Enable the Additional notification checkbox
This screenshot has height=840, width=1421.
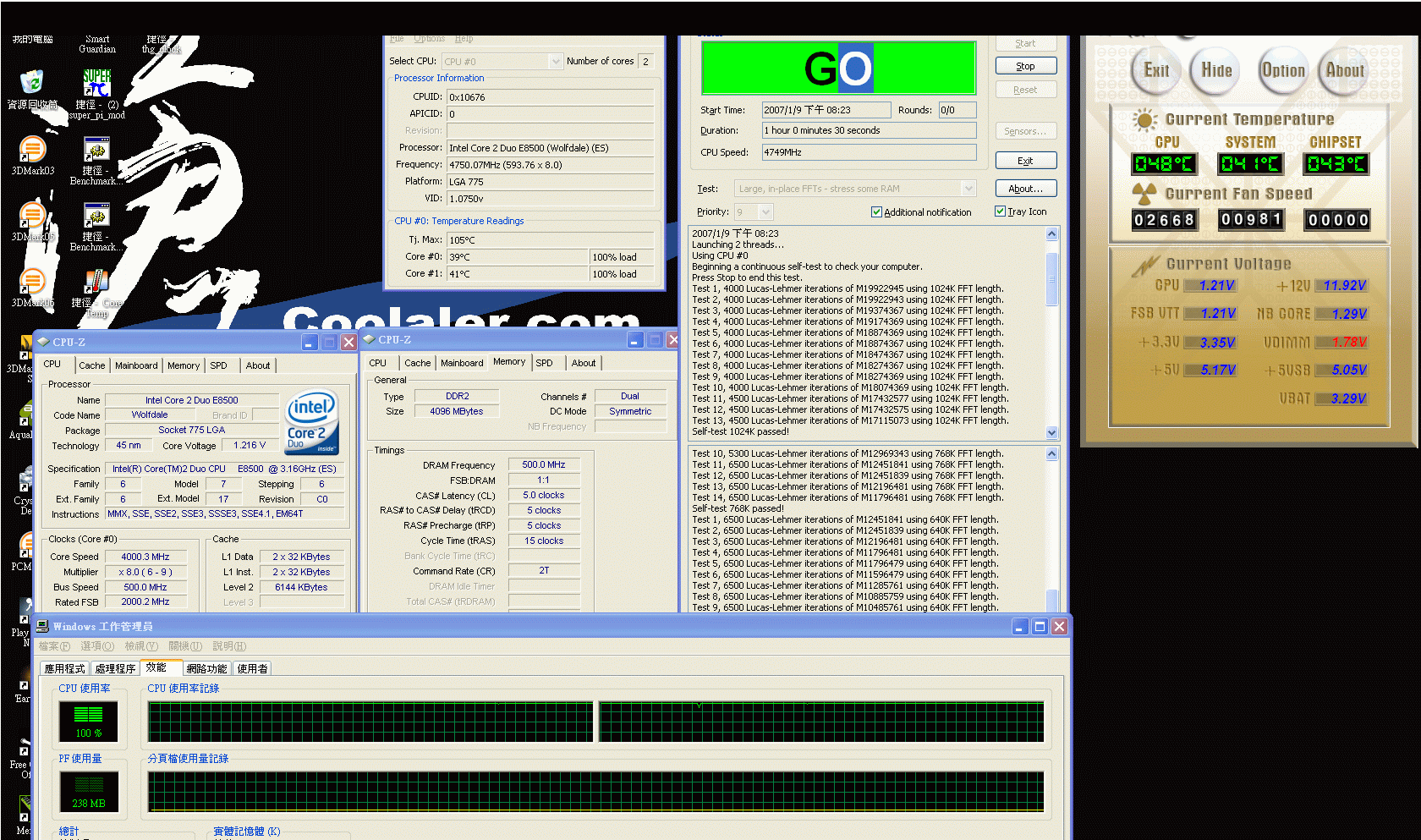pyautogui.click(x=877, y=211)
